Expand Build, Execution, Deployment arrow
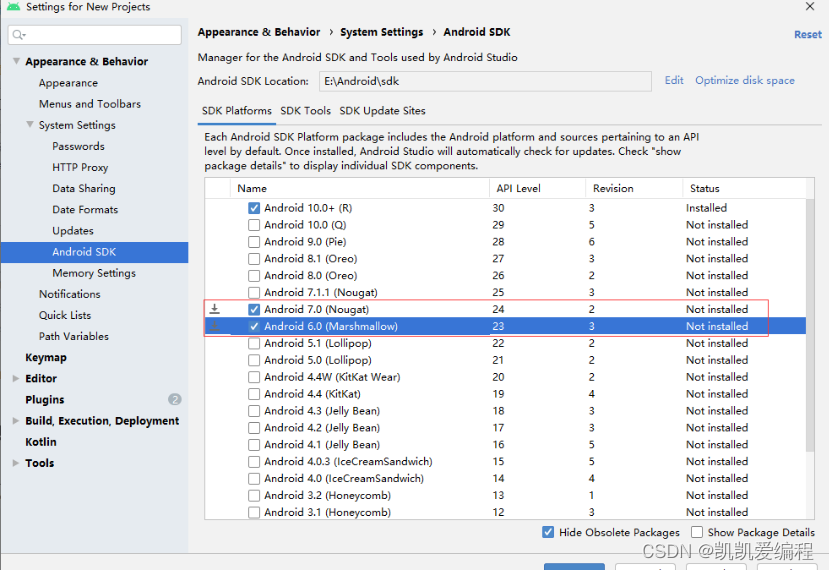Screen dimensions: 829x570 coord(16,421)
